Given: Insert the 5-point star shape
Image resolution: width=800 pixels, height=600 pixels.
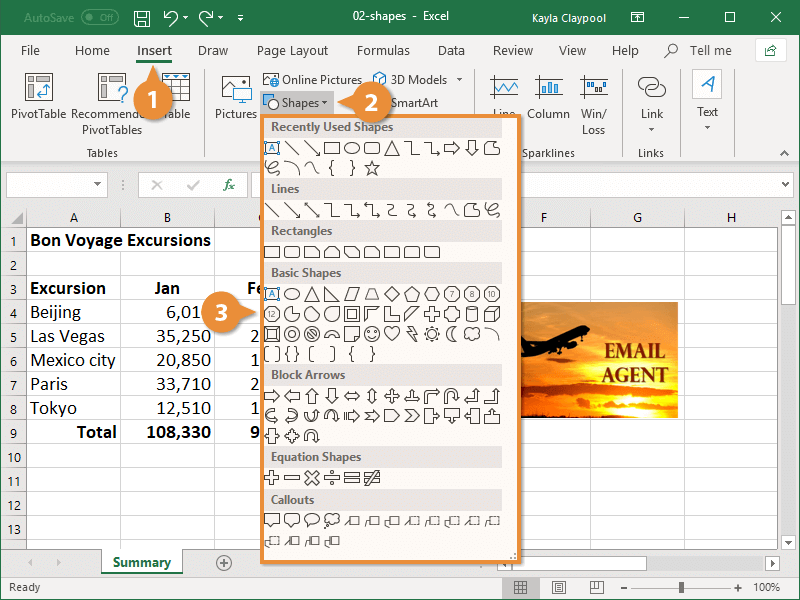Looking at the screenshot, I should 372,168.
